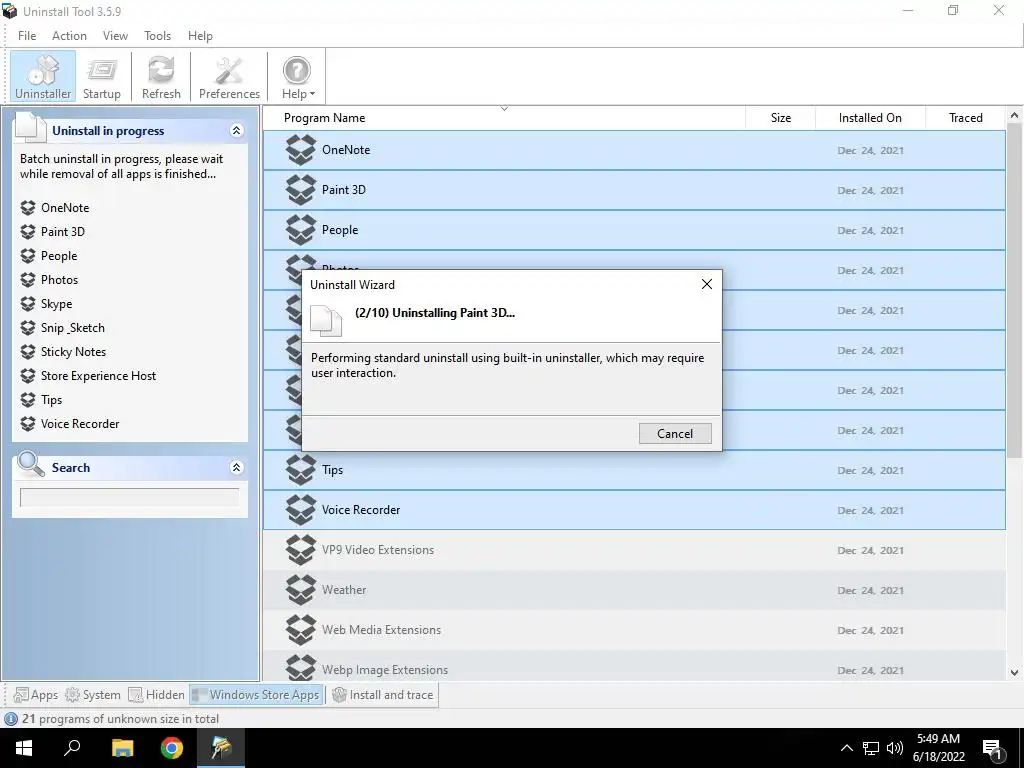Click People icon in sidebar queue
This screenshot has height=768, width=1024.
click(x=27, y=256)
